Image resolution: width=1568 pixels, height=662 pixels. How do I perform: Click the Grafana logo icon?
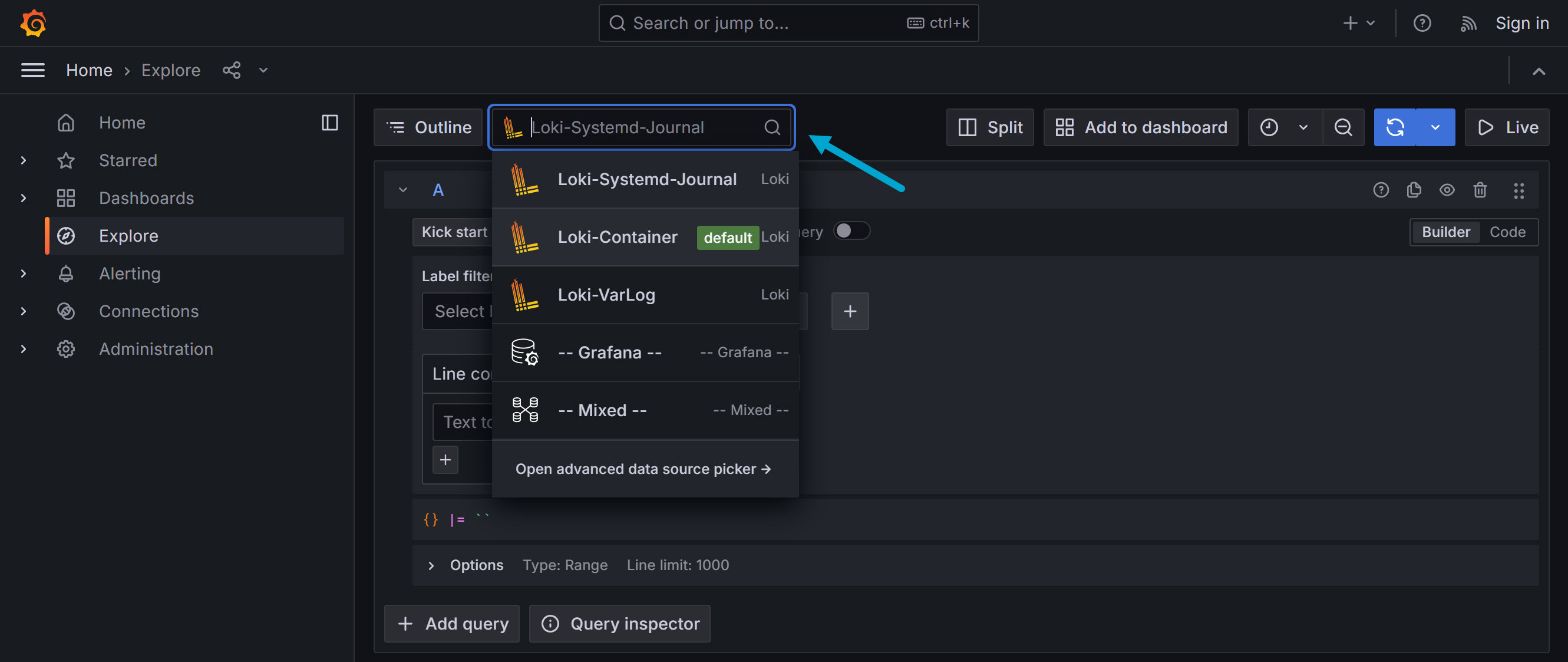(34, 23)
